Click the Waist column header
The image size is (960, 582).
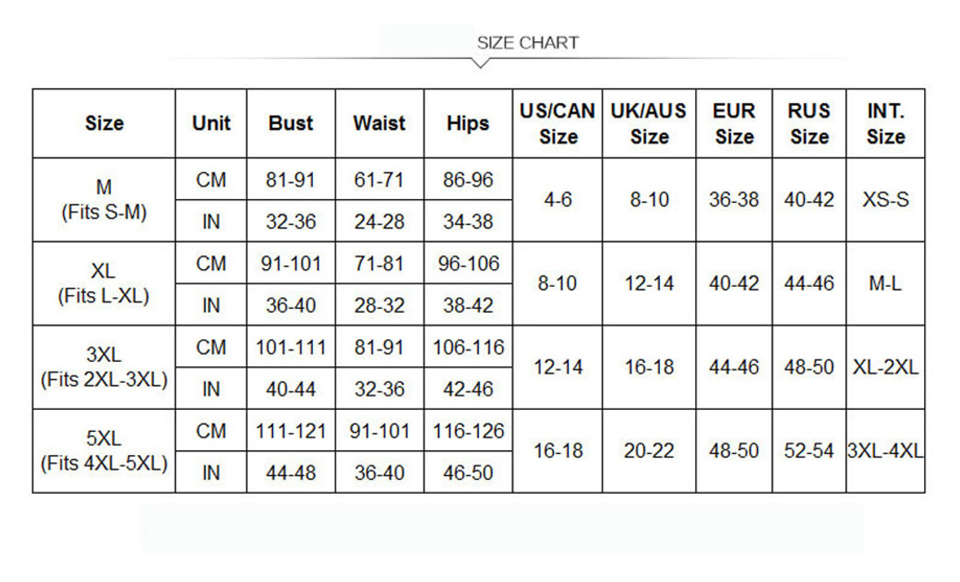[x=380, y=123]
